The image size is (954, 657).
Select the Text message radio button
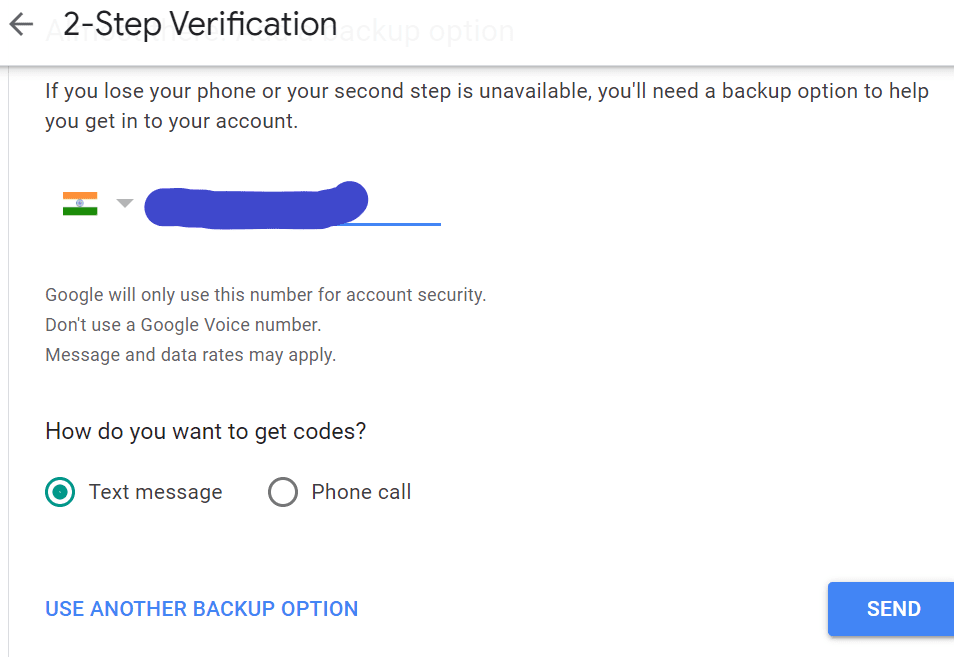[x=60, y=492]
